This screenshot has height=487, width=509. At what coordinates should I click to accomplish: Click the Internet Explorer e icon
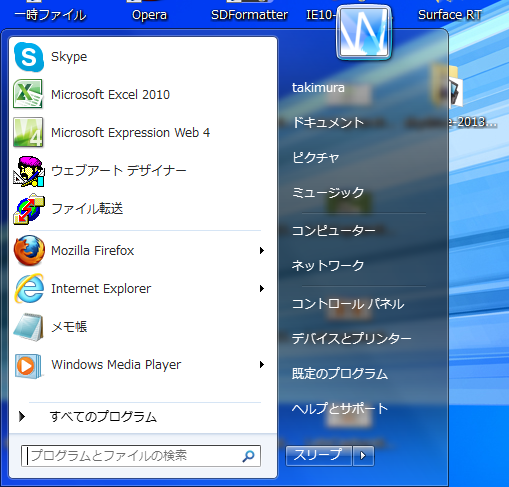point(29,288)
